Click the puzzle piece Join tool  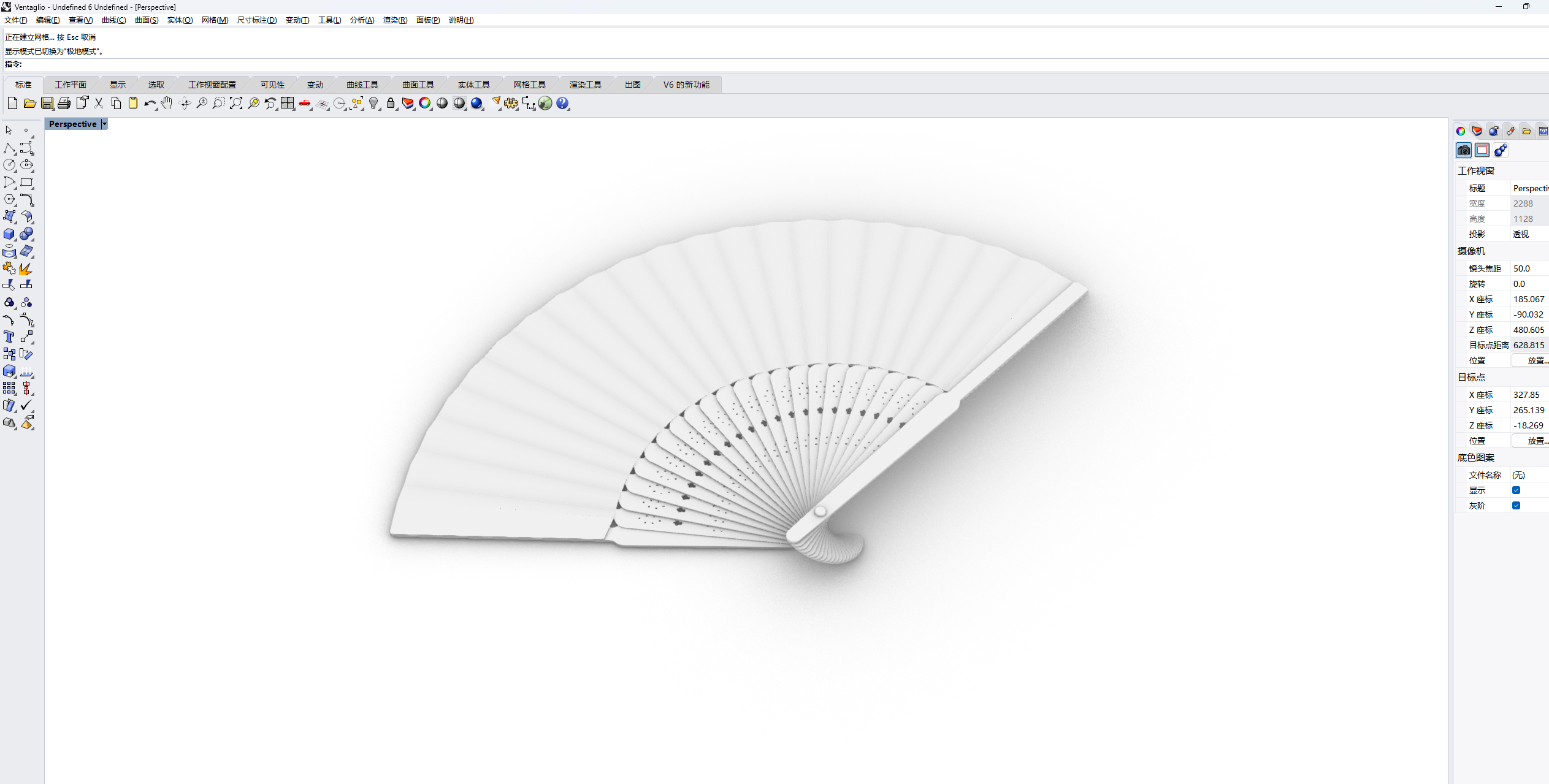9,268
